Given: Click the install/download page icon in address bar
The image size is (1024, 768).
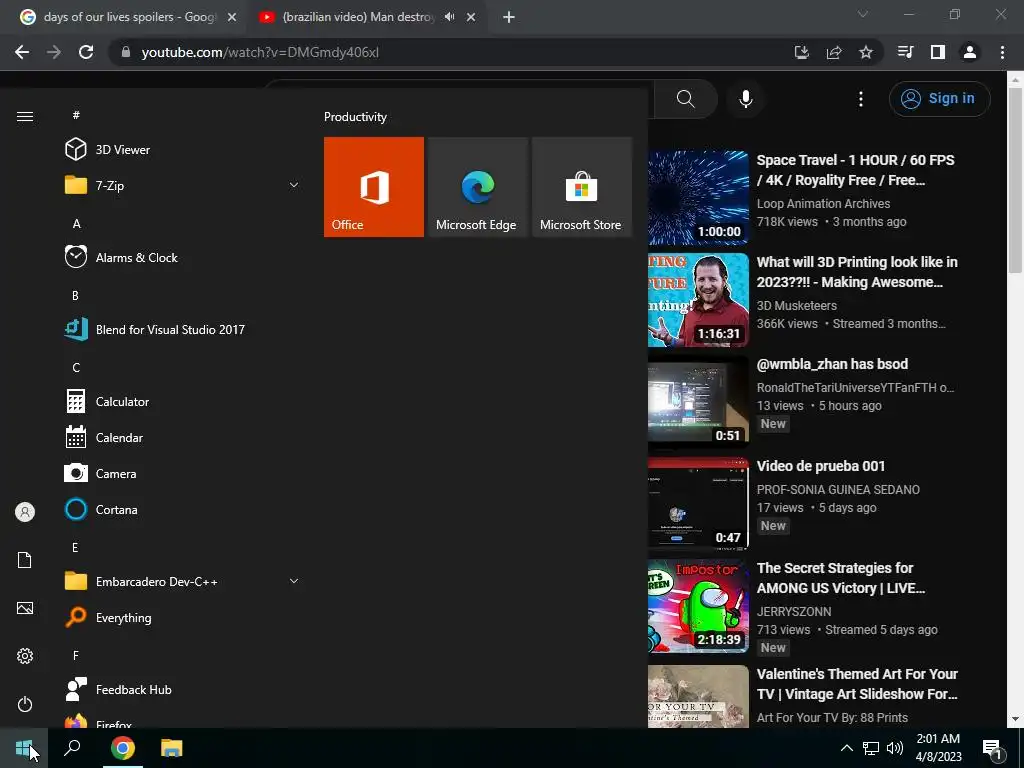Looking at the screenshot, I should coord(802,52).
